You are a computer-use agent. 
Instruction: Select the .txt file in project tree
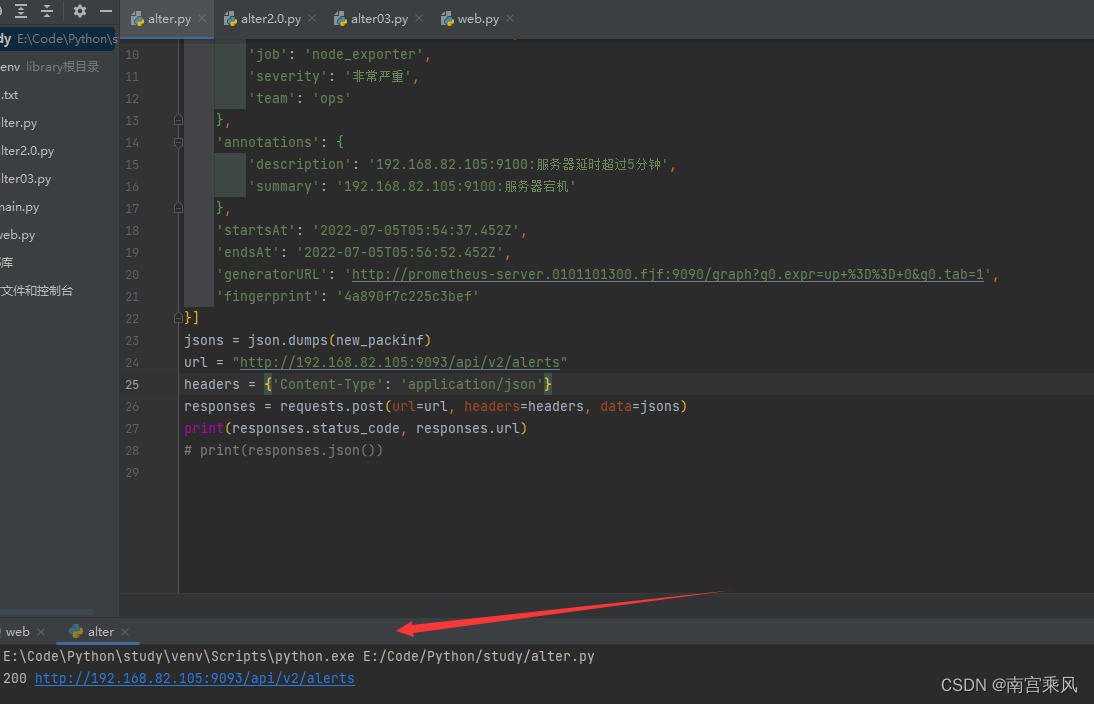point(10,95)
